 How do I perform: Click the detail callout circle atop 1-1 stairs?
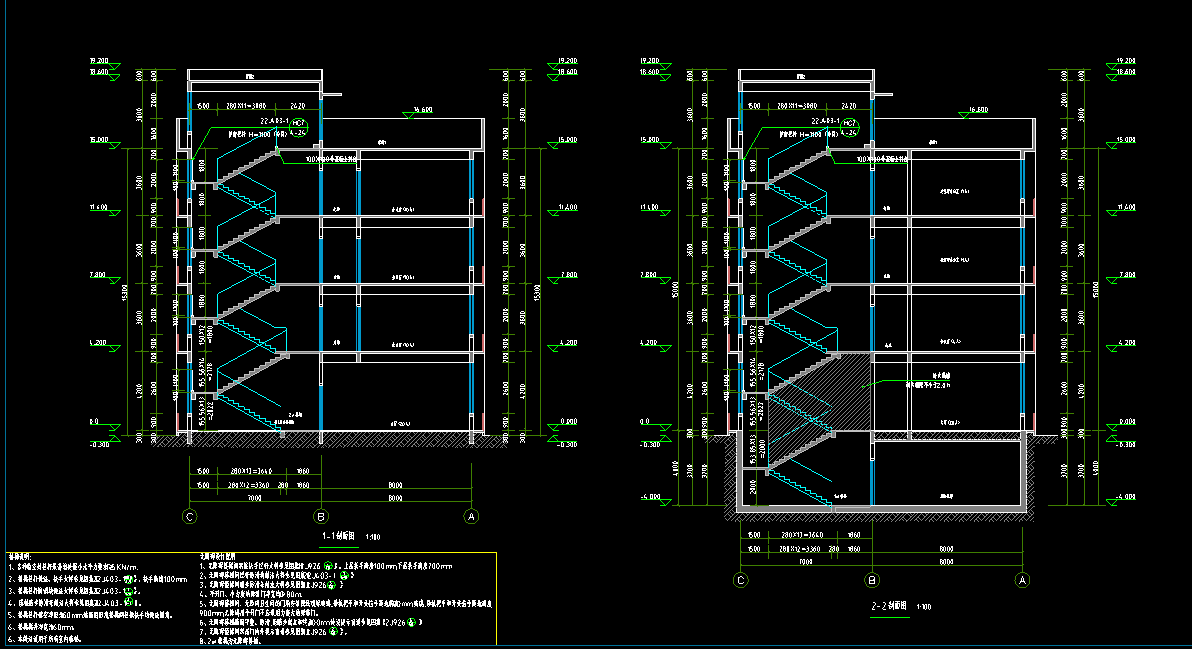point(297,125)
